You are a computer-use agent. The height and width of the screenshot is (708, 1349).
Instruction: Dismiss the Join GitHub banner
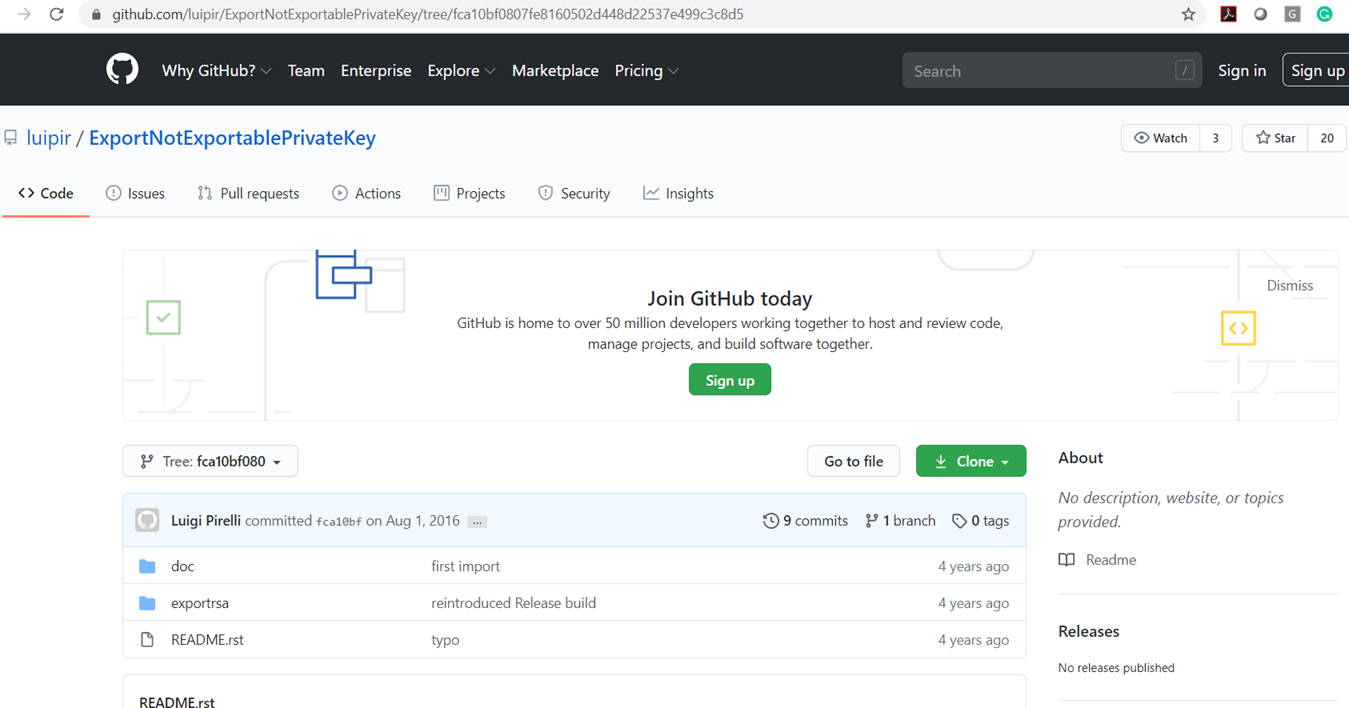point(1290,285)
